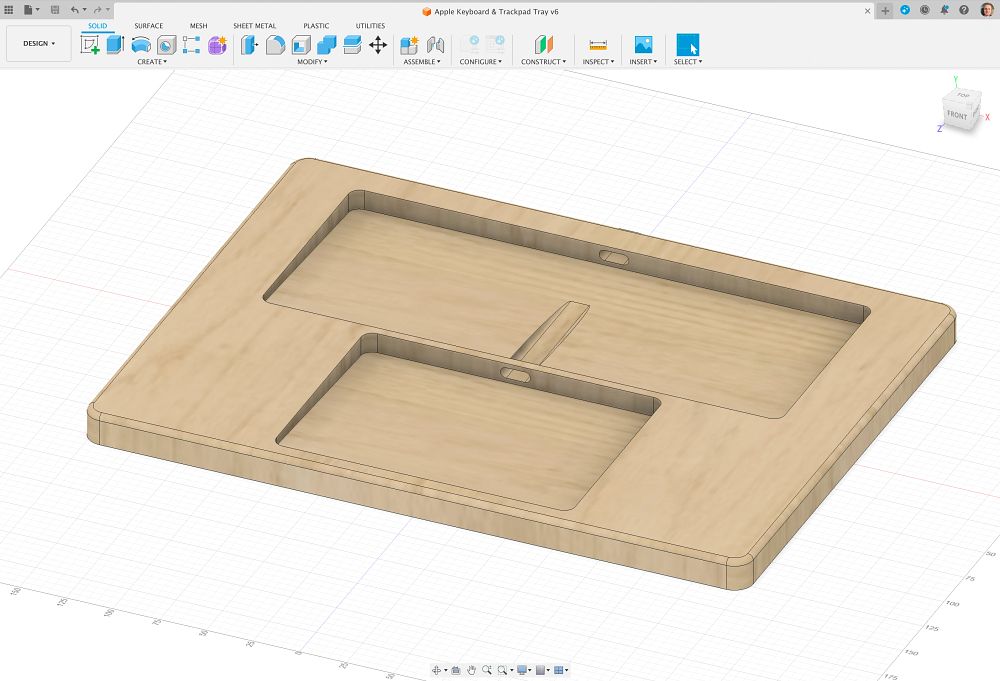Click the new design plus button

pyautogui.click(x=885, y=10)
